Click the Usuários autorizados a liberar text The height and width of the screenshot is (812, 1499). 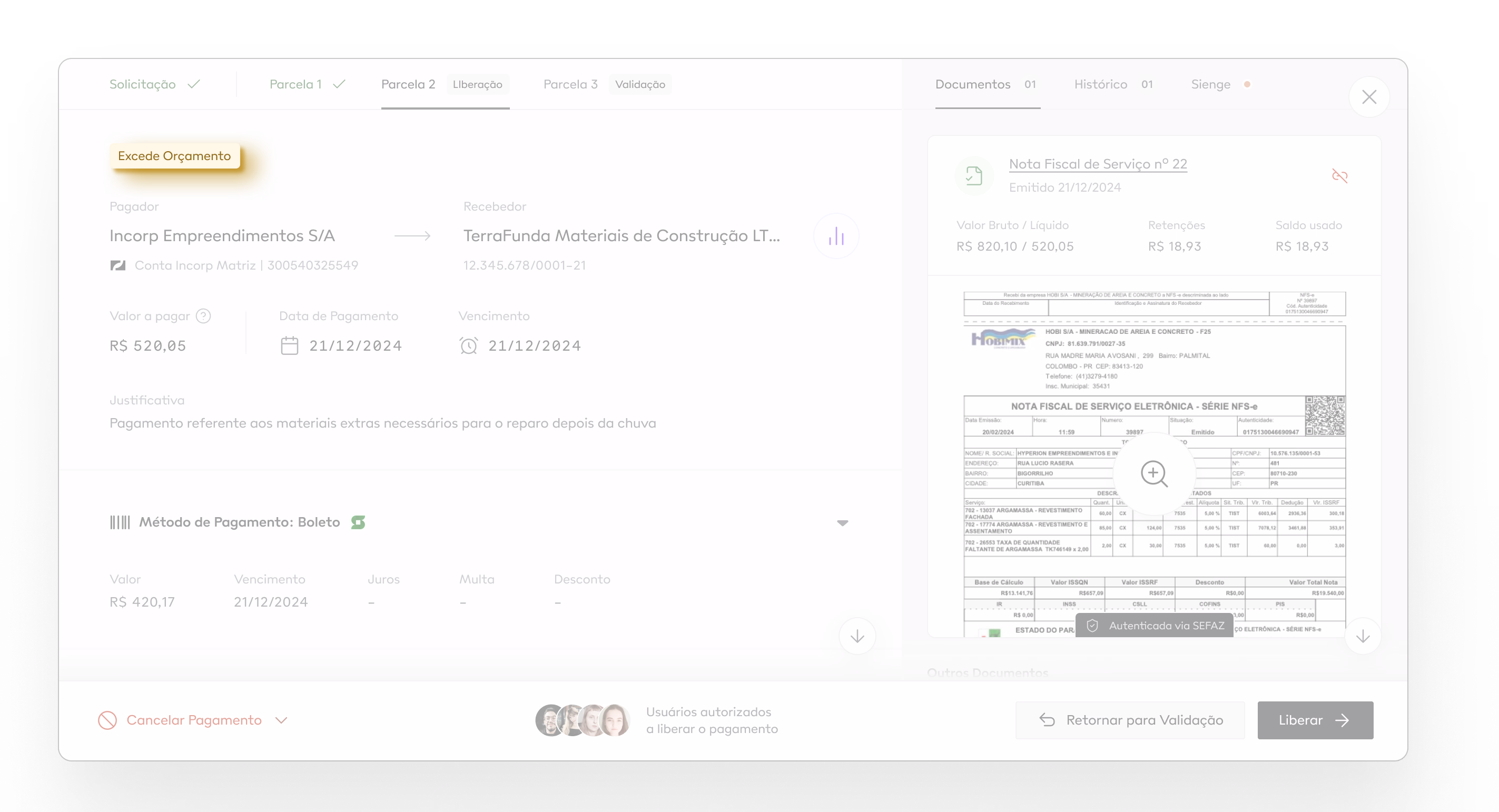tap(712, 720)
